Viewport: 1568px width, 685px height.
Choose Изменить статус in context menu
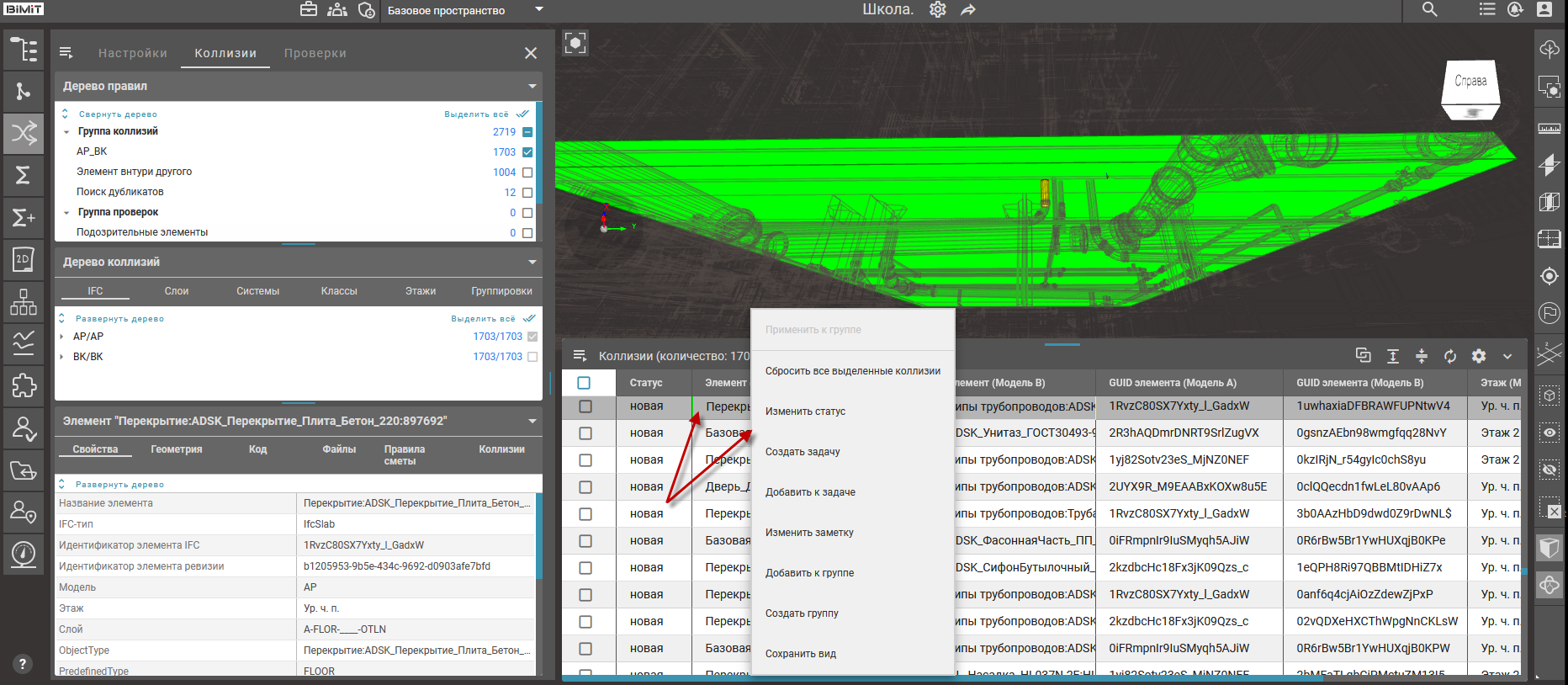point(805,412)
